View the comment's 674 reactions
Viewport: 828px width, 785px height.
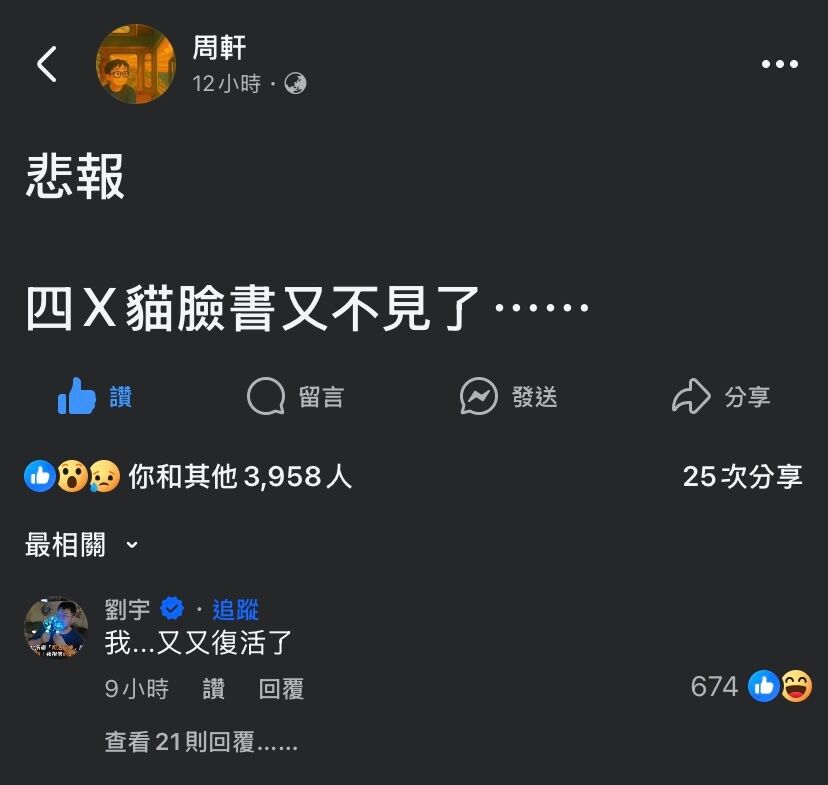point(751,686)
